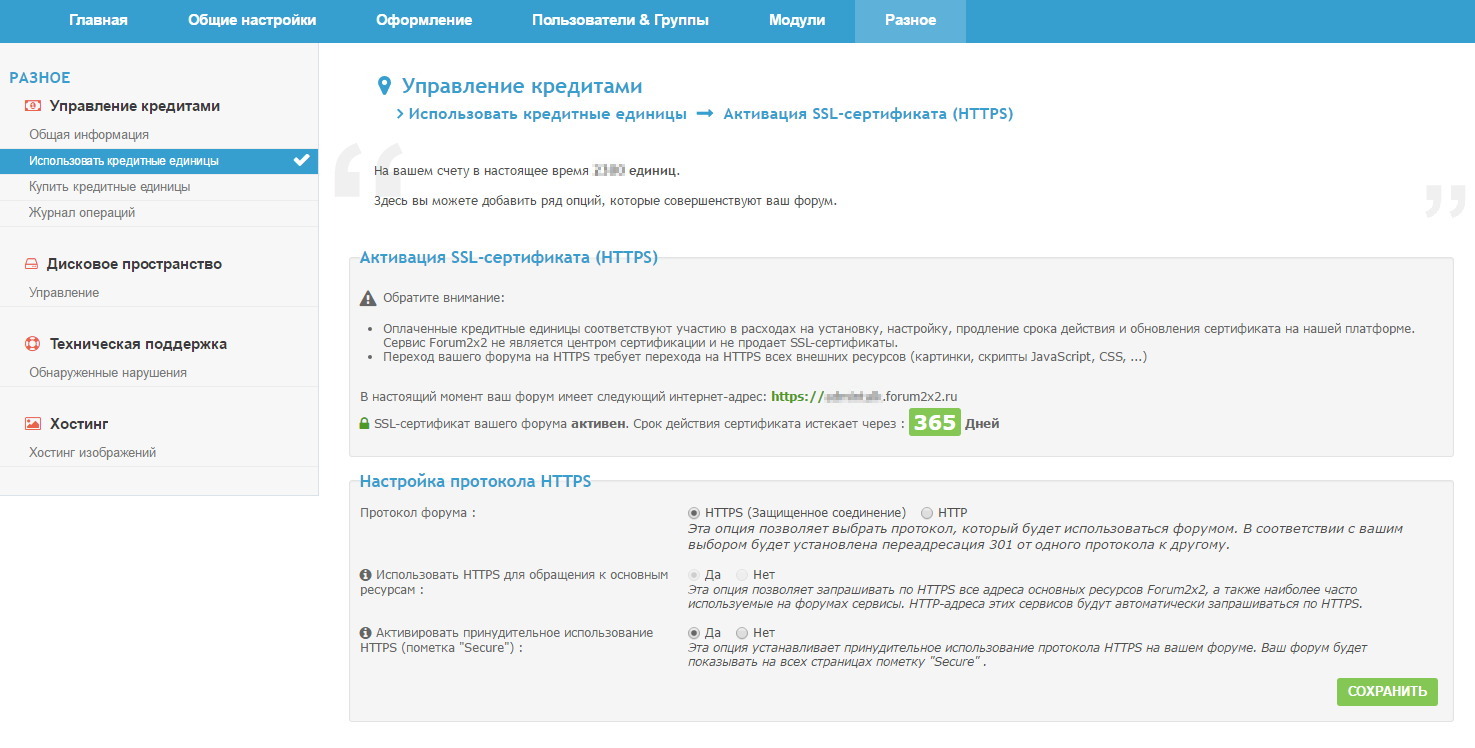Click info icon beside Использовать HTTPS option
Screen dimensions: 1475x748
pyautogui.click(x=365, y=575)
